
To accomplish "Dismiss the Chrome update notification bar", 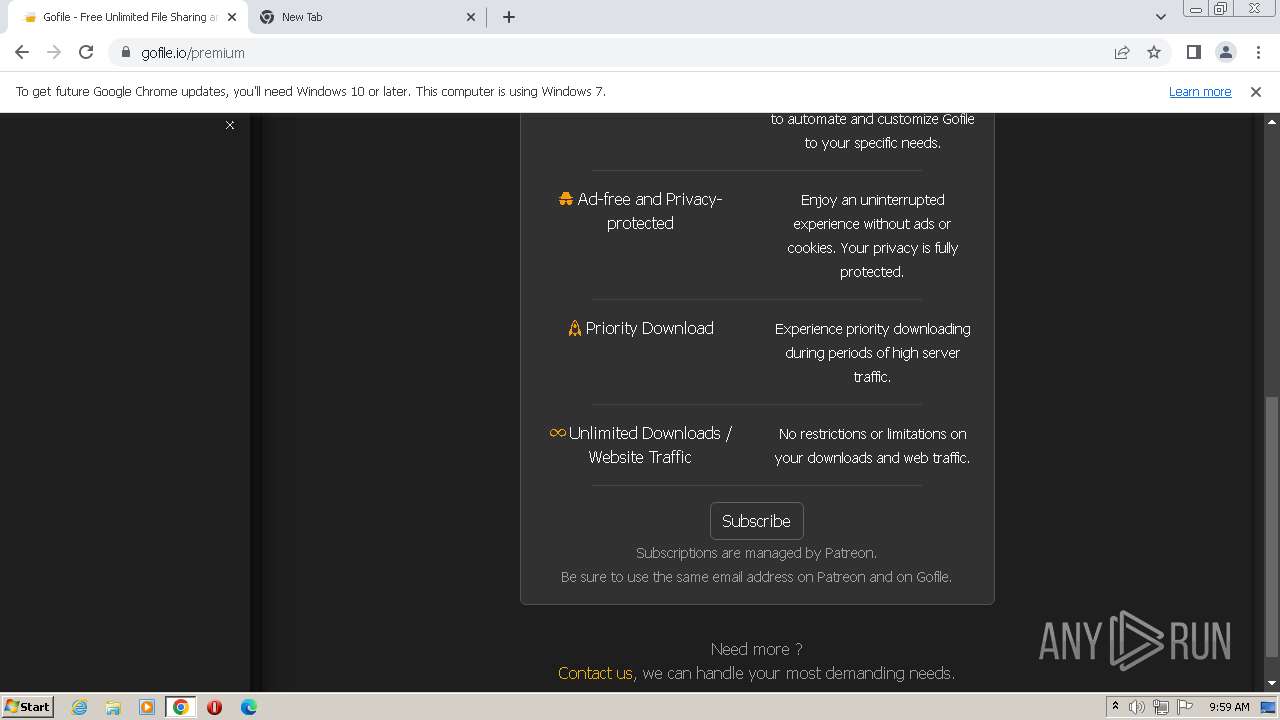I will (1256, 91).
